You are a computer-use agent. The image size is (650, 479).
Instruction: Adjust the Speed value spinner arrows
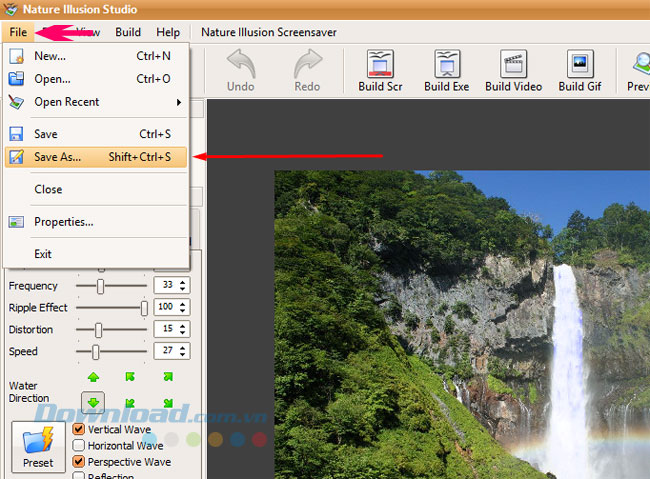click(x=183, y=352)
